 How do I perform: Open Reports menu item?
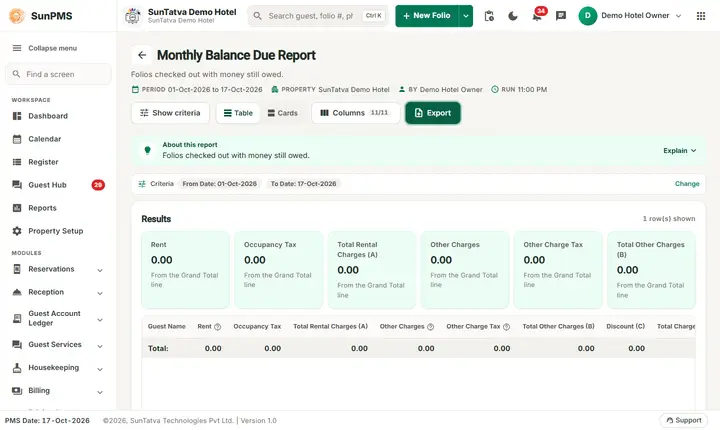[58, 208]
